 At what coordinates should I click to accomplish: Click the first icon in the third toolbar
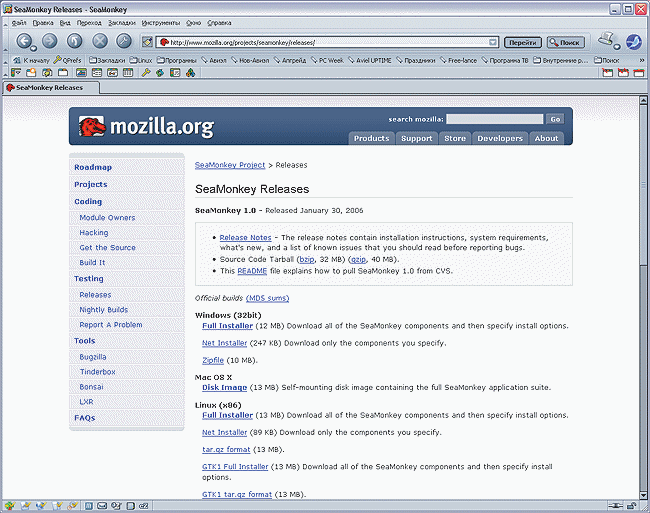point(16,73)
